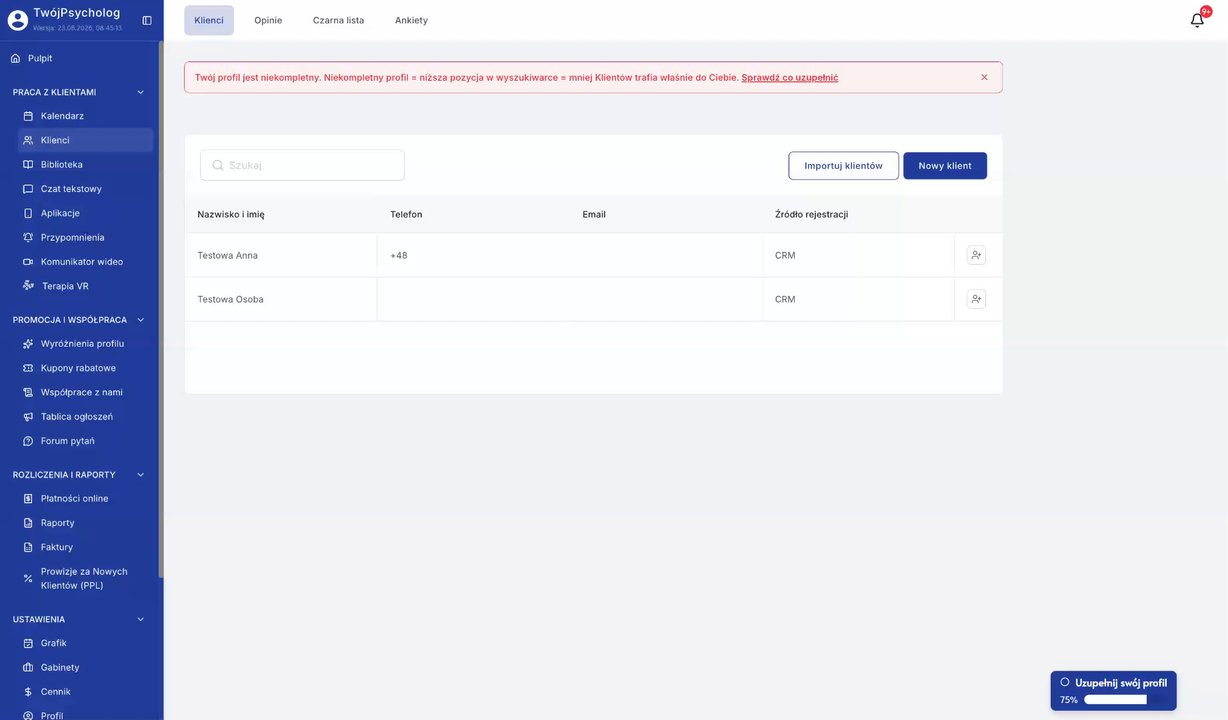This screenshot has width=1228, height=720.
Task: Click the Aplikacje phone icon
Action: [28, 213]
